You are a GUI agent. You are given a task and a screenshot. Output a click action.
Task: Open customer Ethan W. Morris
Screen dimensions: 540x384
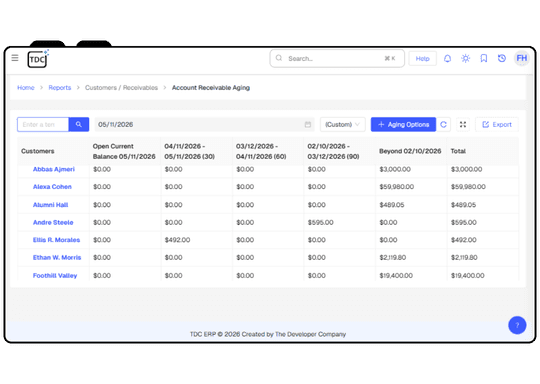57,257
